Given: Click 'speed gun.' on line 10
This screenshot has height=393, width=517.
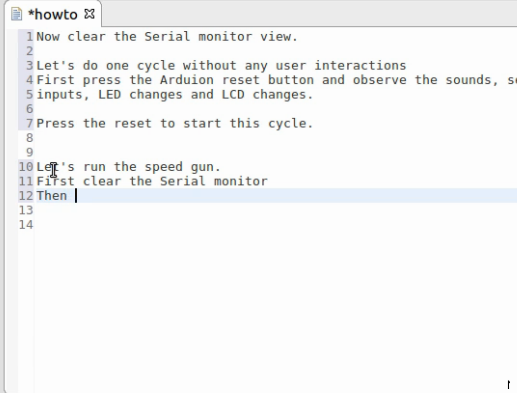Looking at the screenshot, I should click(x=182, y=167).
